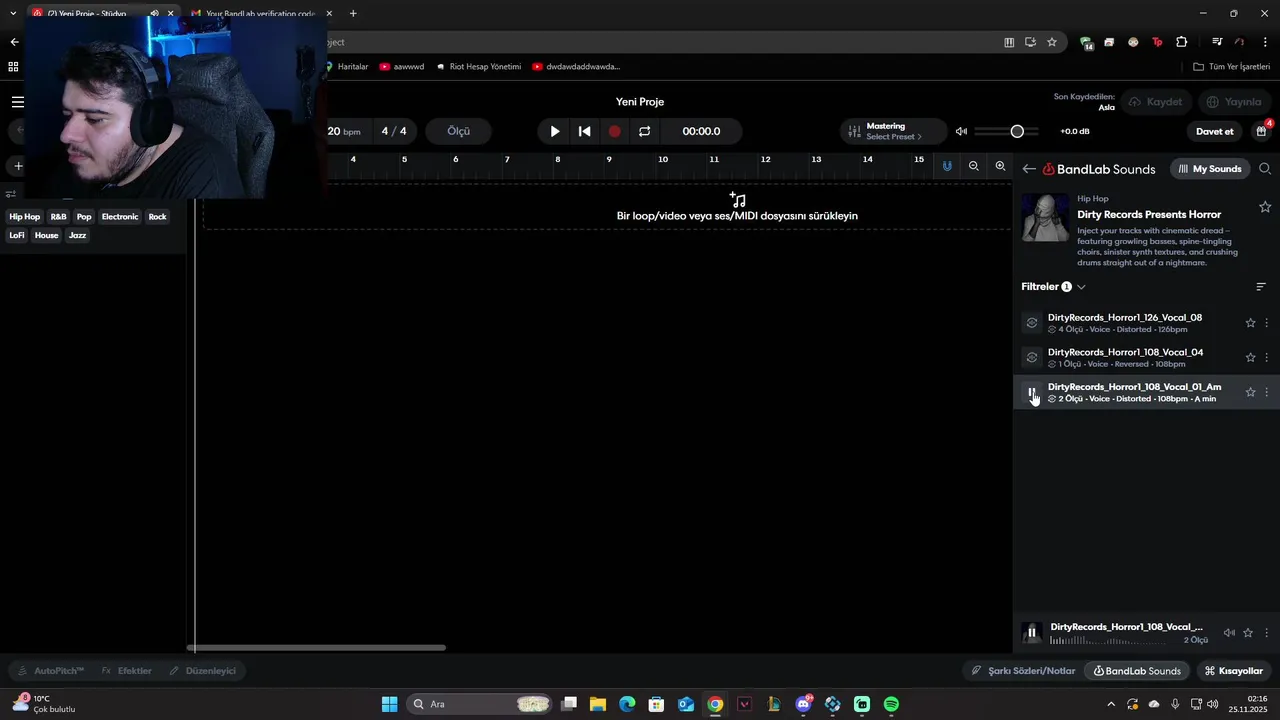Open the My Sounds tab
Screen dimensions: 1280x720
point(1210,169)
